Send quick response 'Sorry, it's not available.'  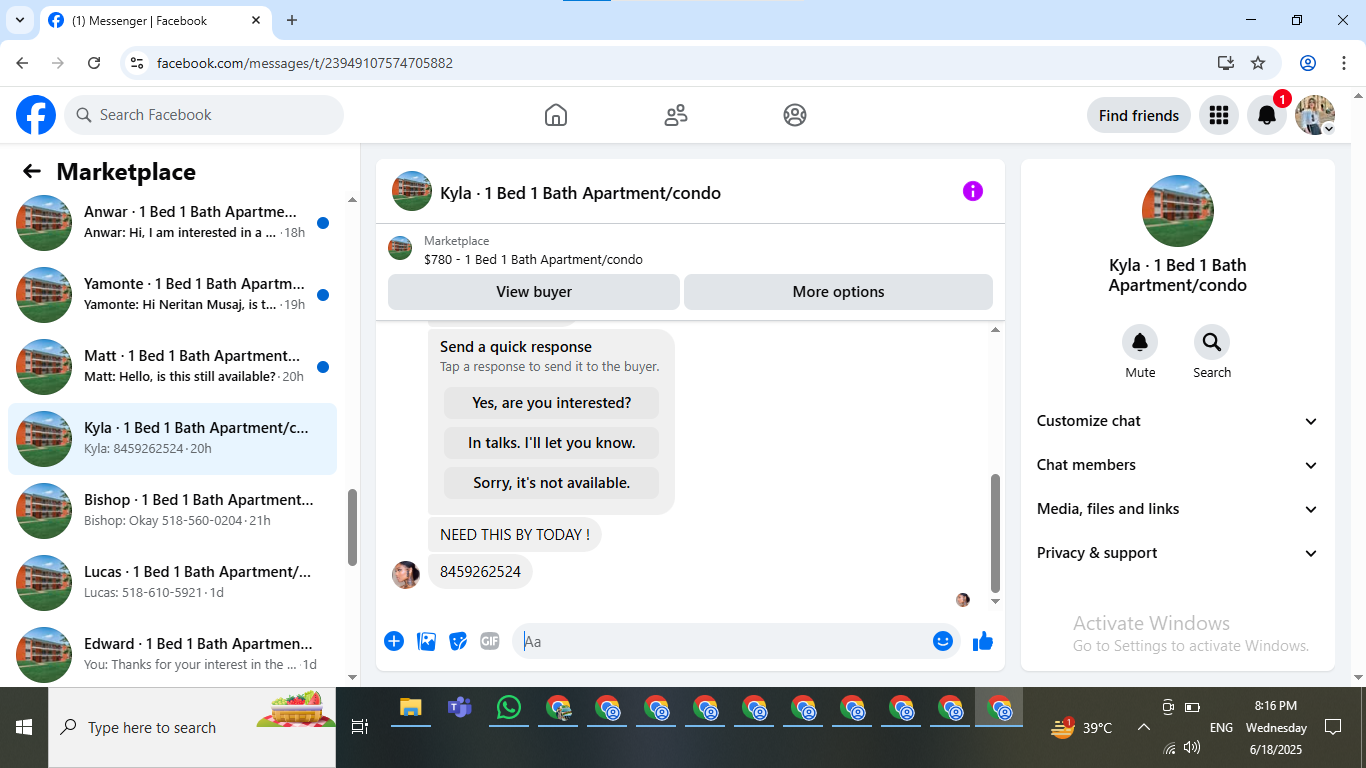point(551,483)
